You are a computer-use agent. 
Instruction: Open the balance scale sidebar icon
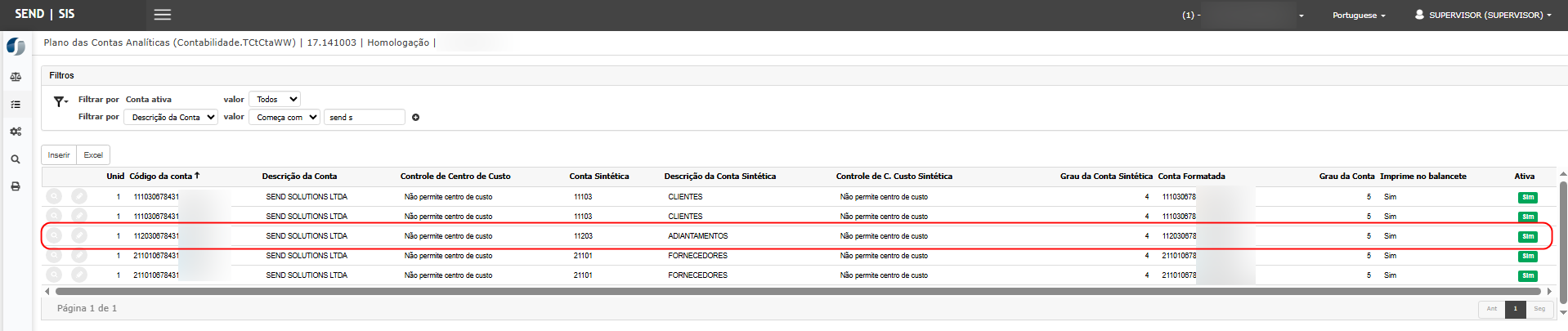[x=16, y=77]
